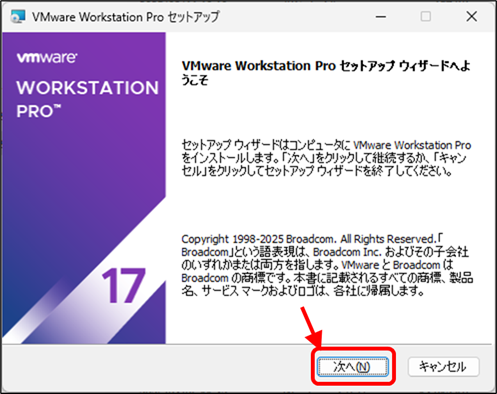The height and width of the screenshot is (394, 497).
Task: Click the large 17 version number graphic
Action: pyautogui.click(x=123, y=285)
